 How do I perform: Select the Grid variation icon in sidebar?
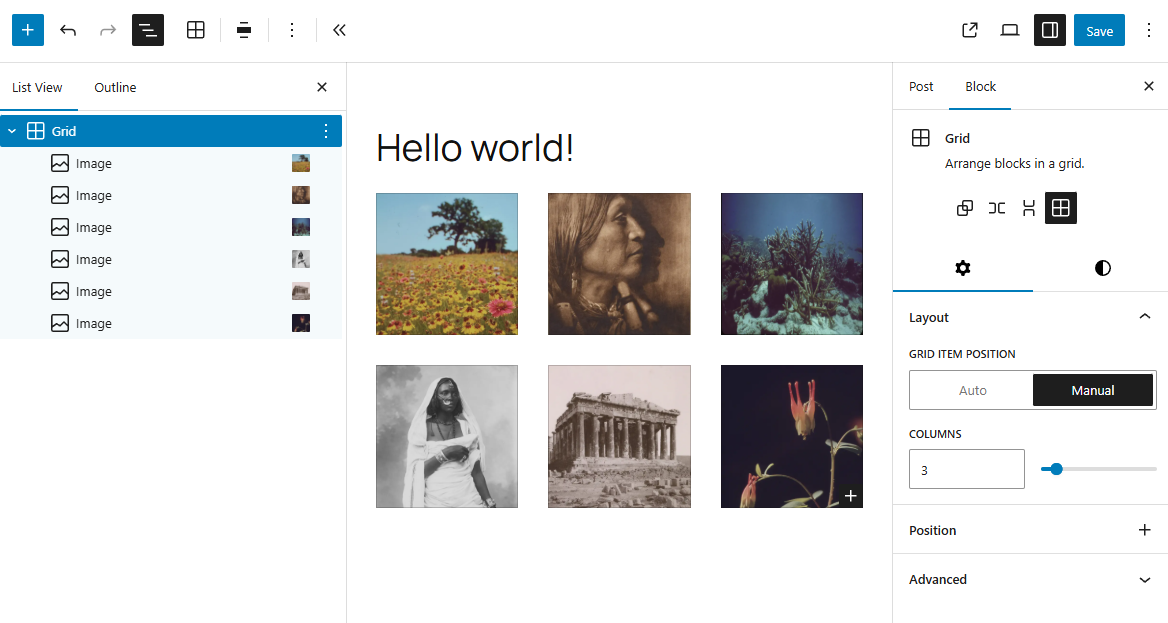click(1061, 208)
